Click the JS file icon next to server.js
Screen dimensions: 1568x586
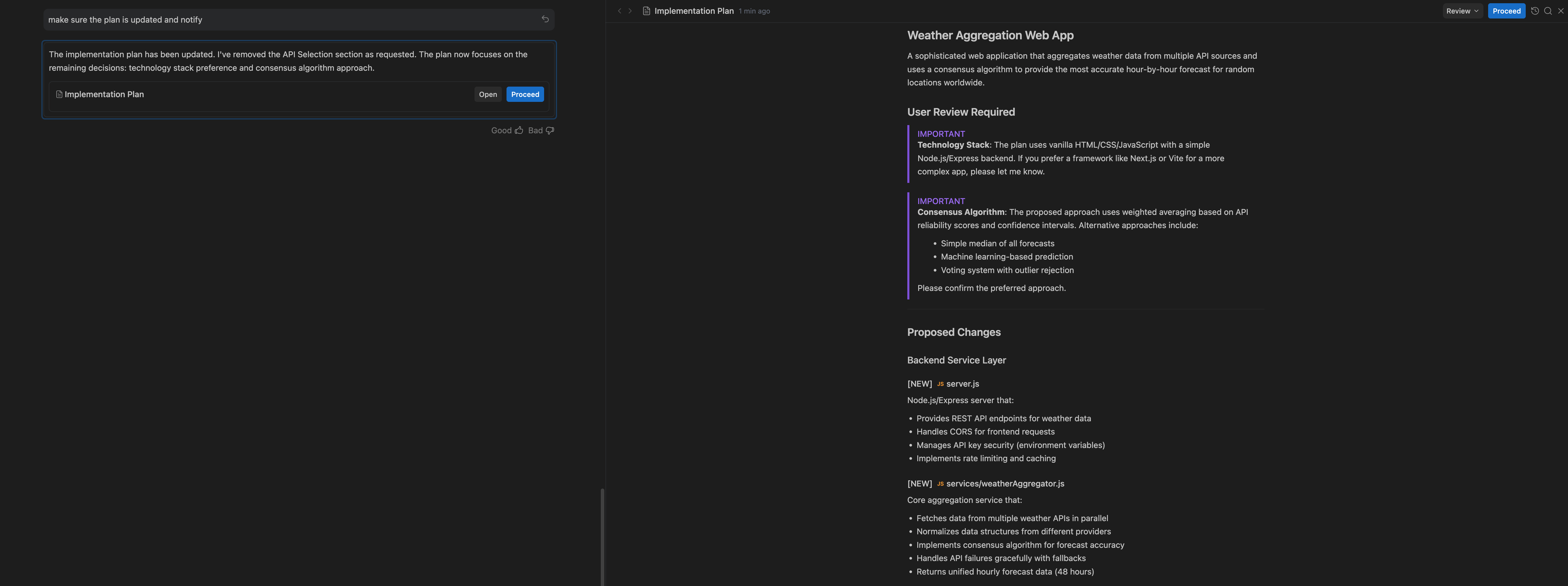[x=941, y=384]
